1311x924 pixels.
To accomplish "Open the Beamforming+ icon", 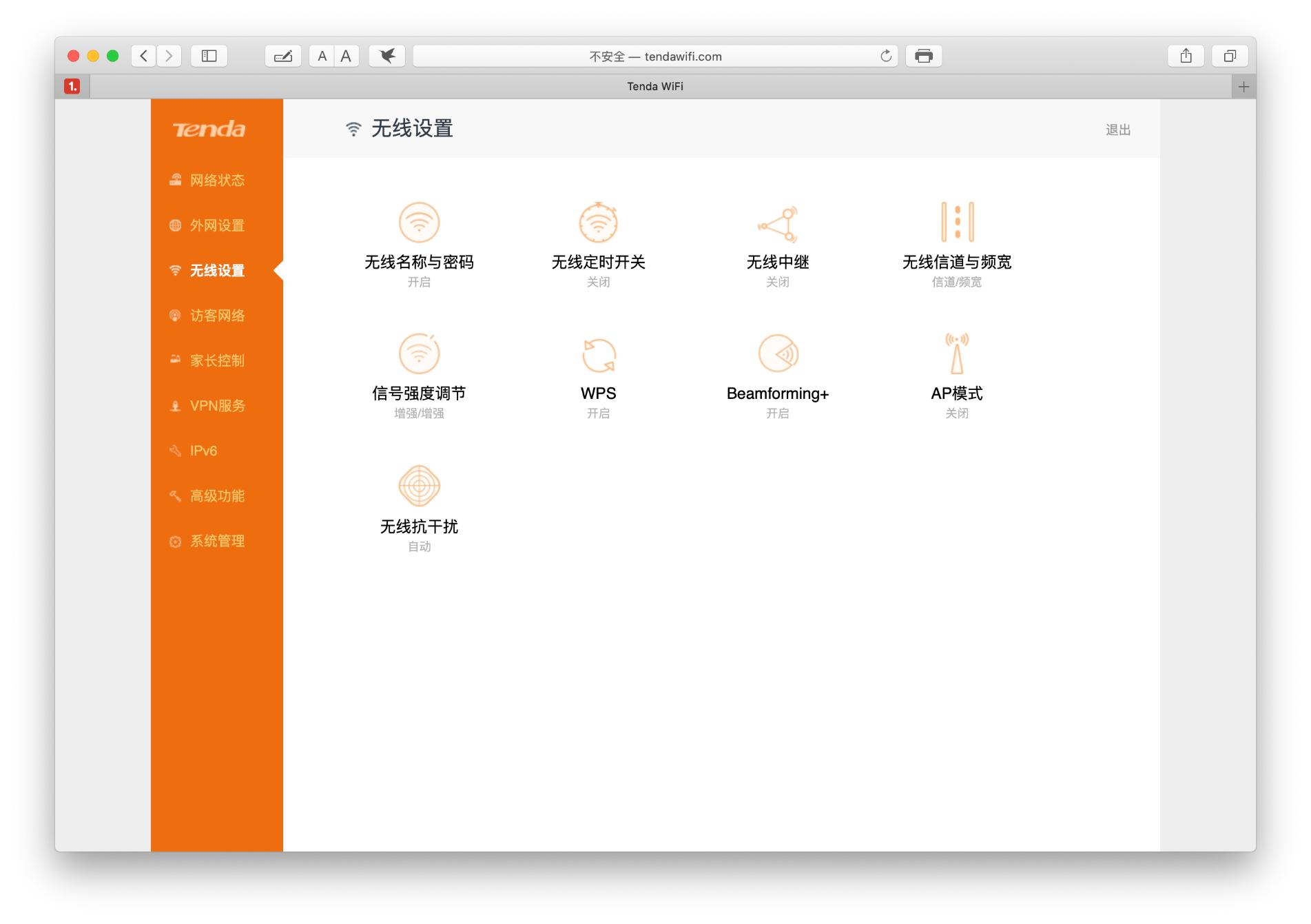I will point(778,353).
